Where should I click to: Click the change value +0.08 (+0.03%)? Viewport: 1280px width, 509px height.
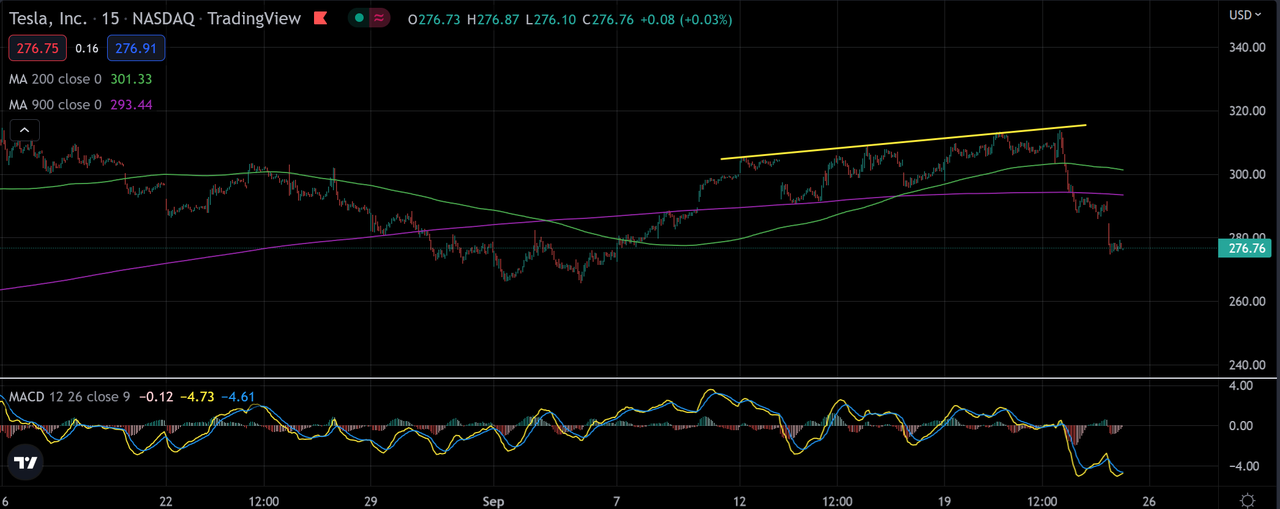click(684, 19)
